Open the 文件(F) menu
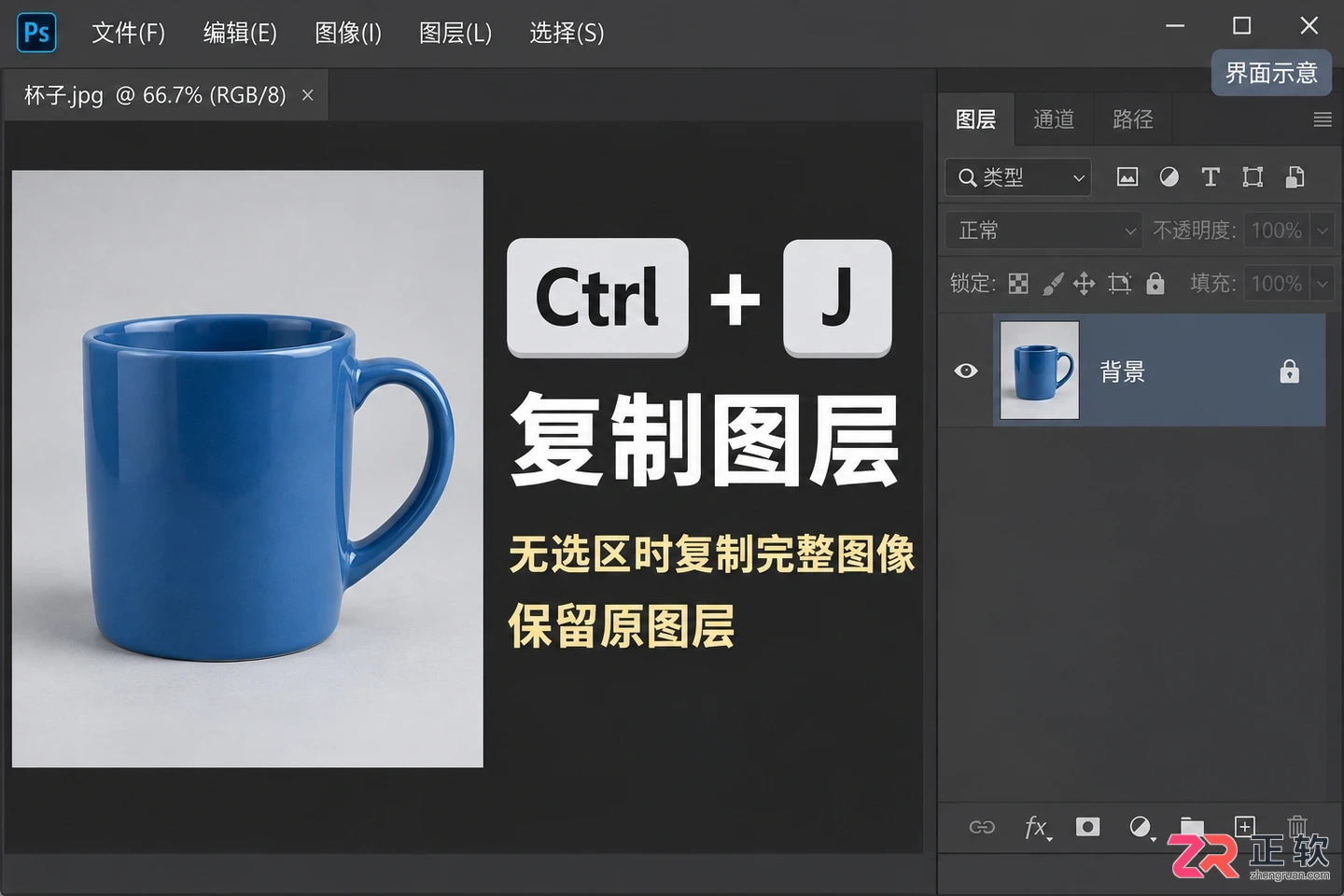The image size is (1344, 896). 128,34
